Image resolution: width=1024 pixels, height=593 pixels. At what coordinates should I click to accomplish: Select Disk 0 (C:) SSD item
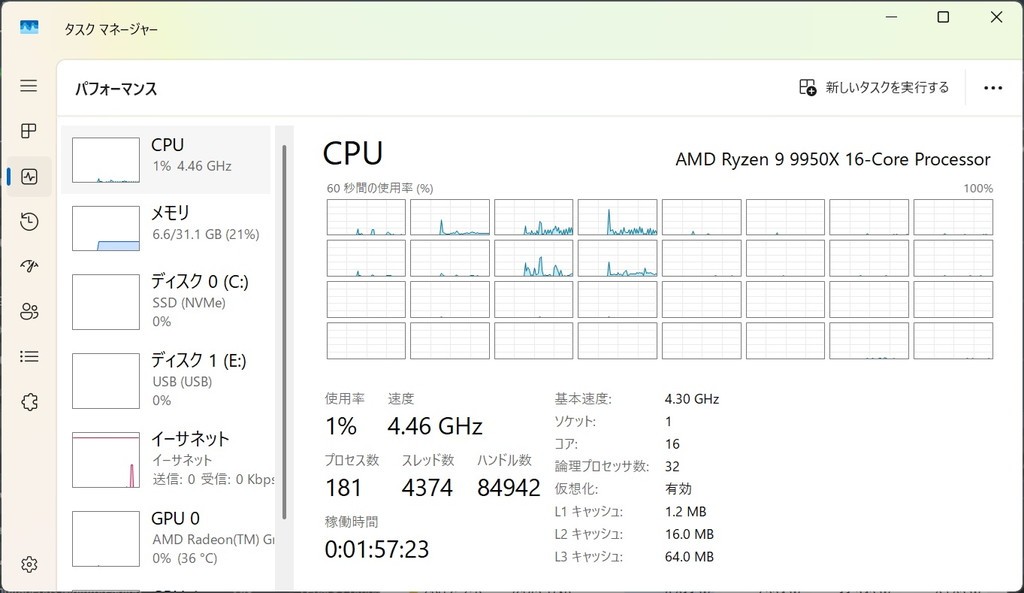166,301
